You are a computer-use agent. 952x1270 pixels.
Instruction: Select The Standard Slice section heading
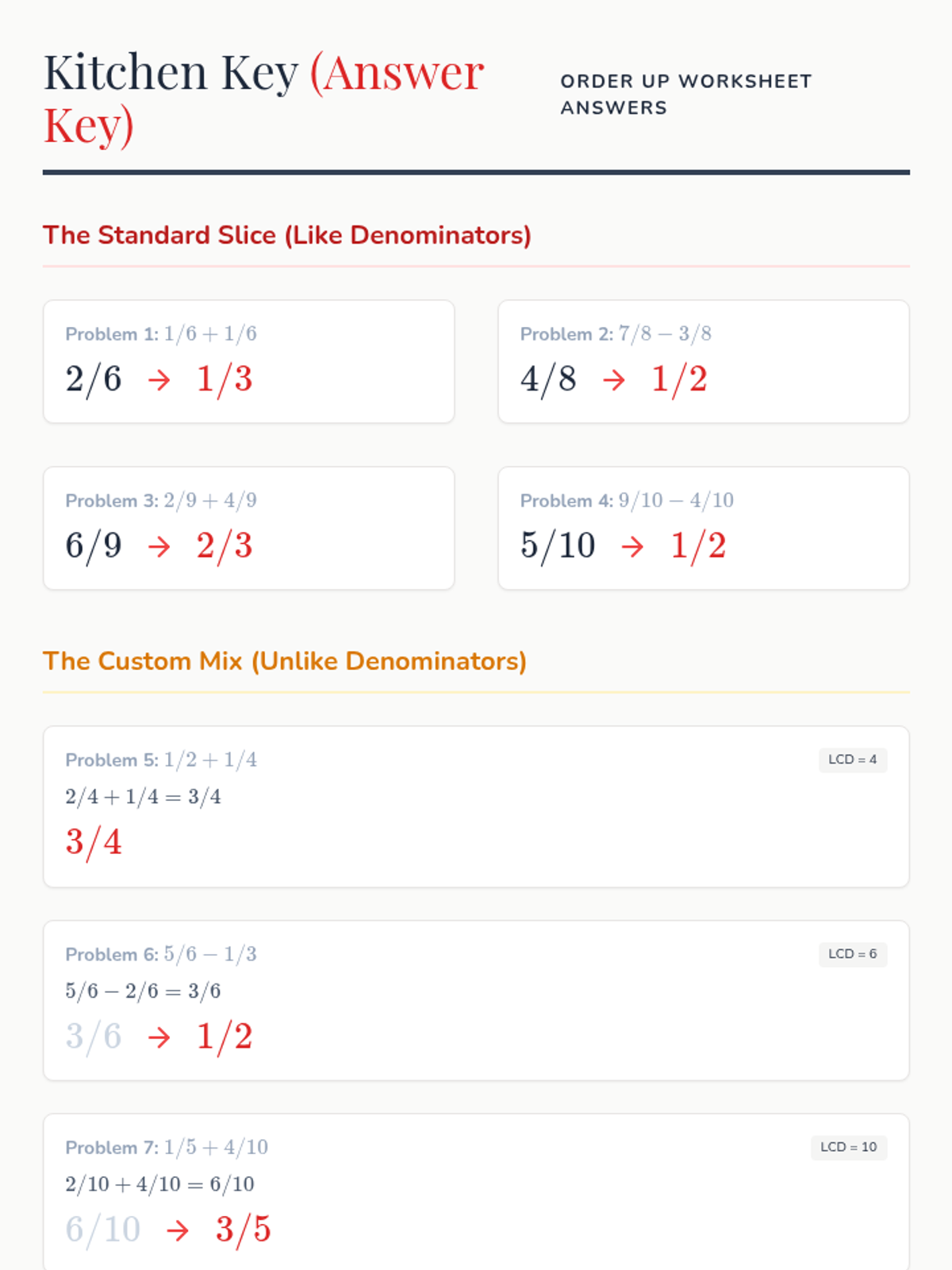click(x=286, y=236)
